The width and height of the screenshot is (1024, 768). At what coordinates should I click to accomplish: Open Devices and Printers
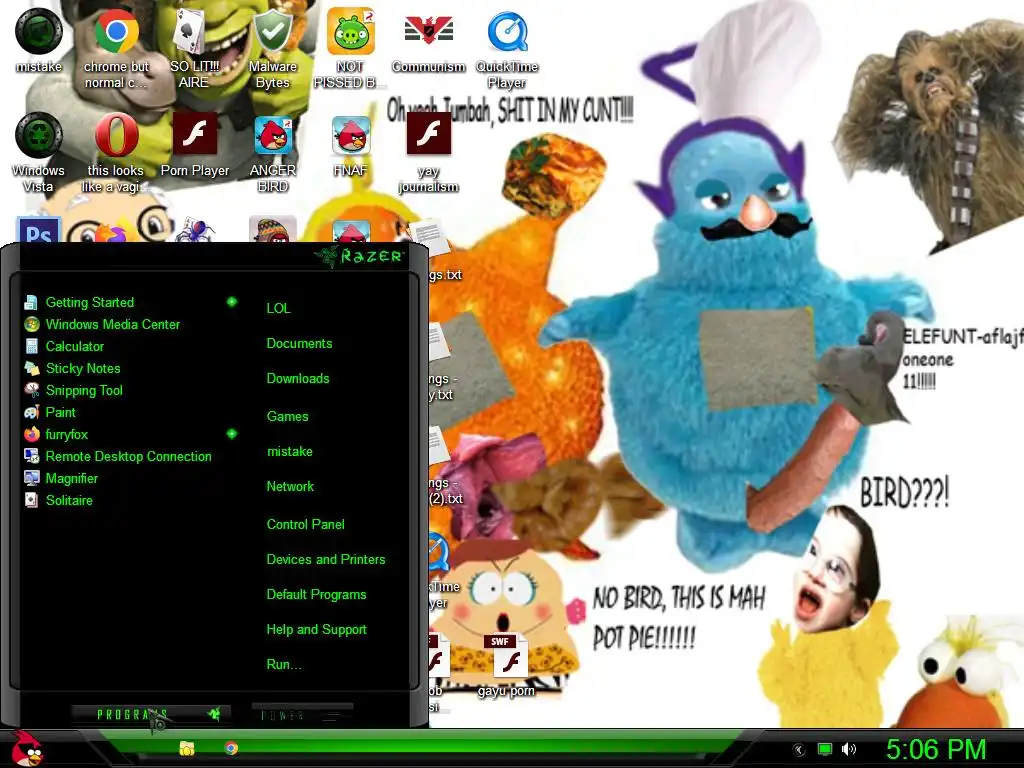(x=326, y=559)
